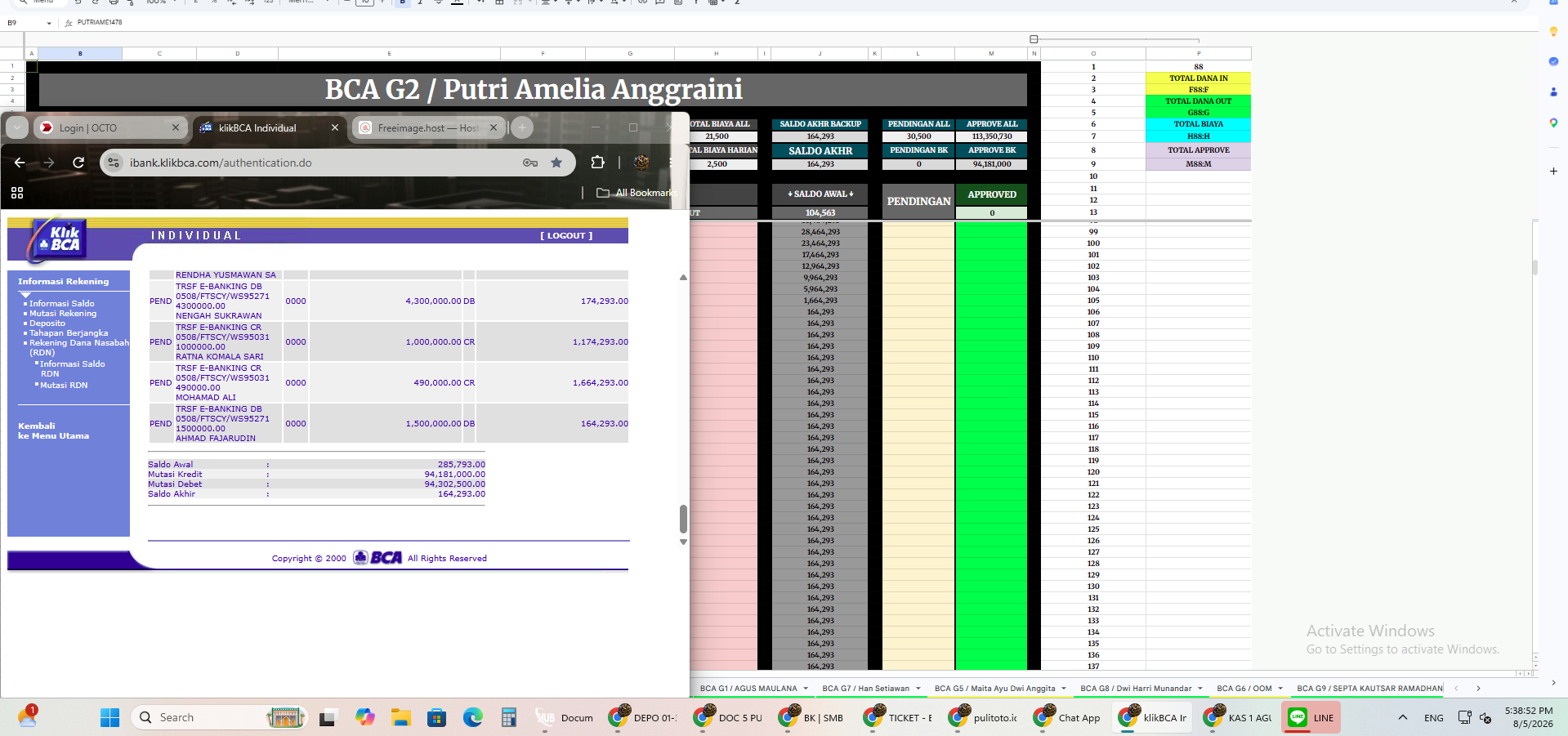Open the Windows Start menu

click(x=110, y=718)
